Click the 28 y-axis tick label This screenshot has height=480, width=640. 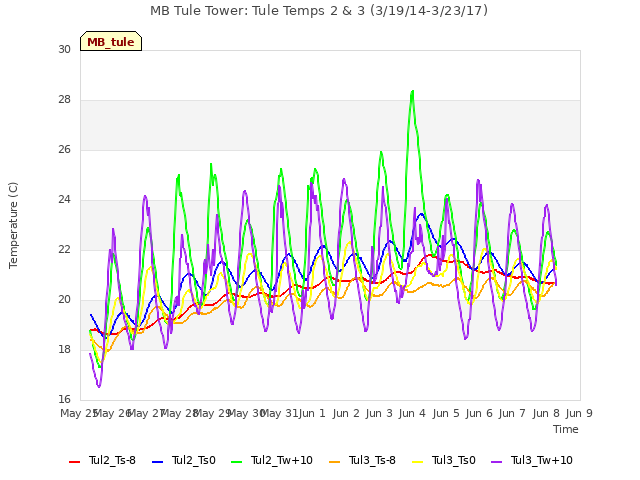[x=64, y=100]
